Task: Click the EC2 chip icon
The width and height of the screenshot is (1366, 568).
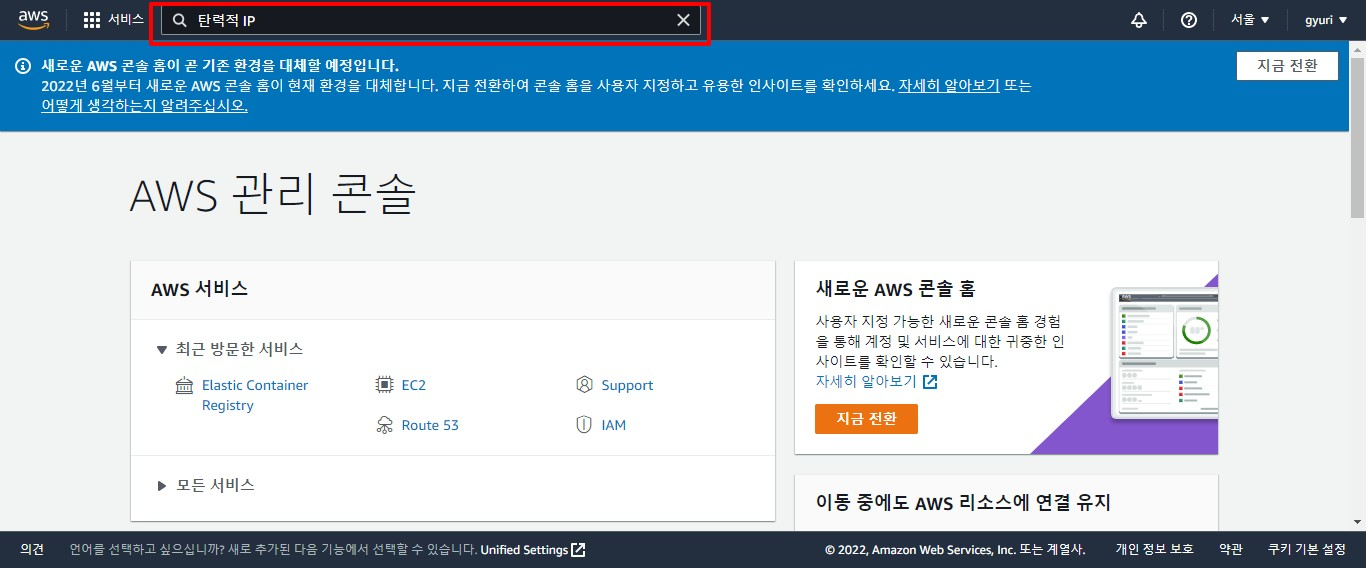Action: click(x=384, y=385)
